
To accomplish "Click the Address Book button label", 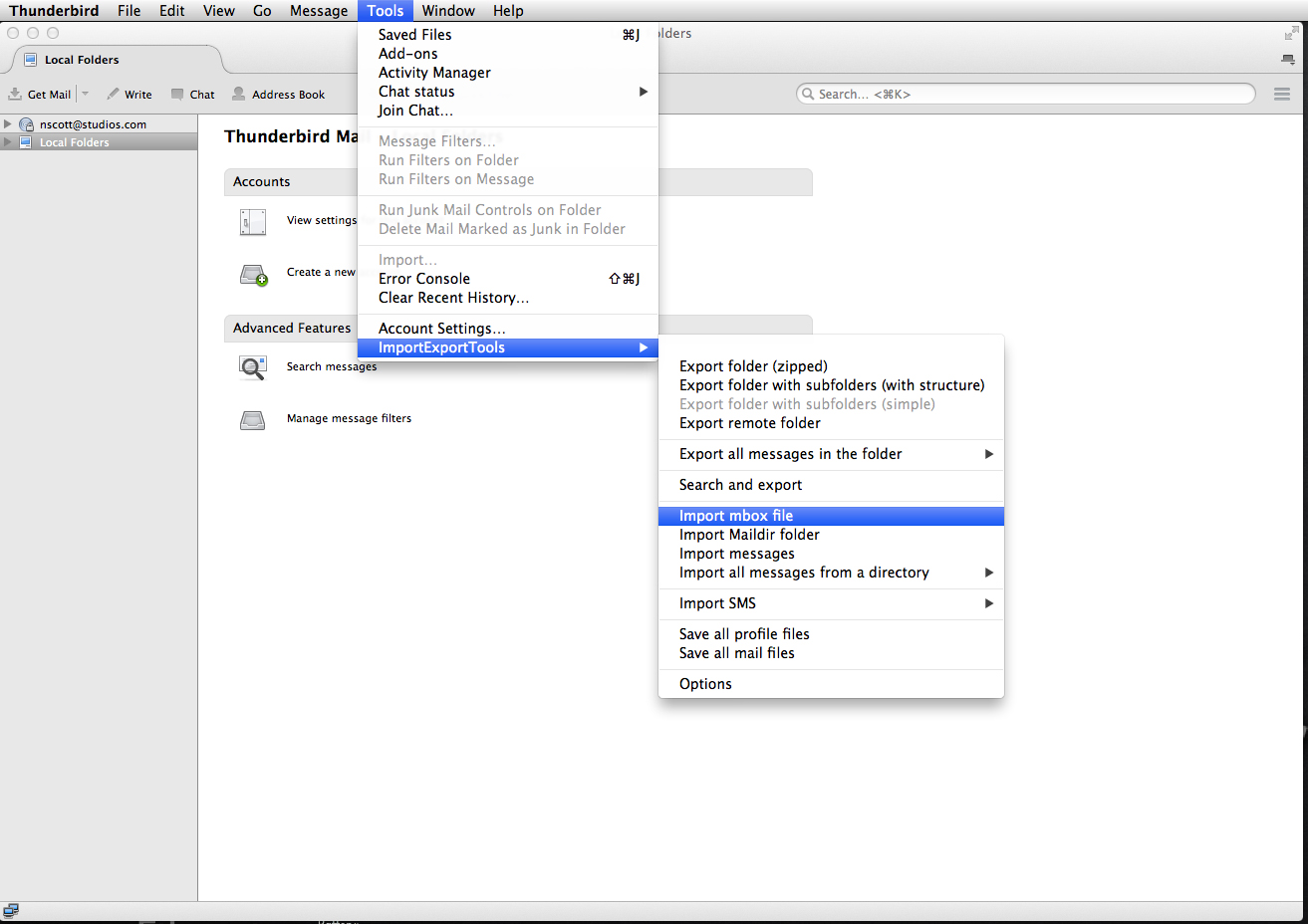I will click(288, 95).
